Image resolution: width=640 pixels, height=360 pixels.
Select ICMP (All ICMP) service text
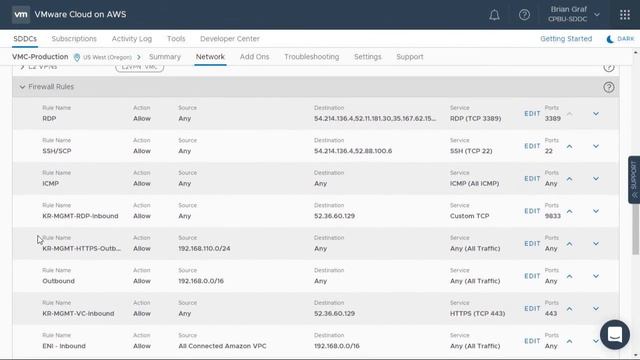[474, 183]
